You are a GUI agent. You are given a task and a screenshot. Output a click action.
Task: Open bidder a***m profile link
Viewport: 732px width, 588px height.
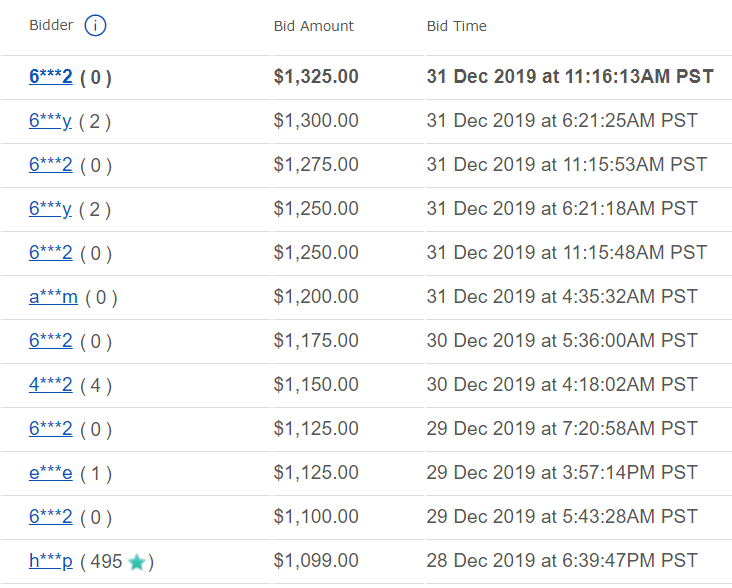[53, 297]
